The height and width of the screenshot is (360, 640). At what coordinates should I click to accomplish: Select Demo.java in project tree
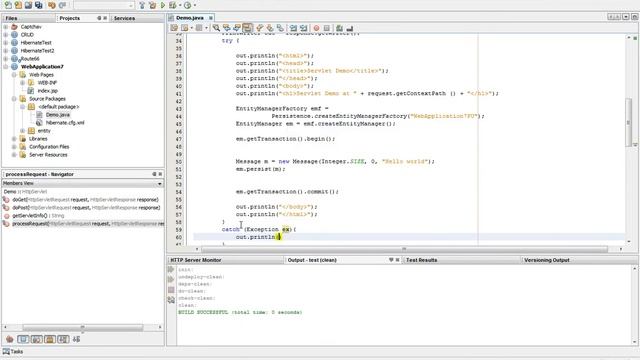point(58,115)
